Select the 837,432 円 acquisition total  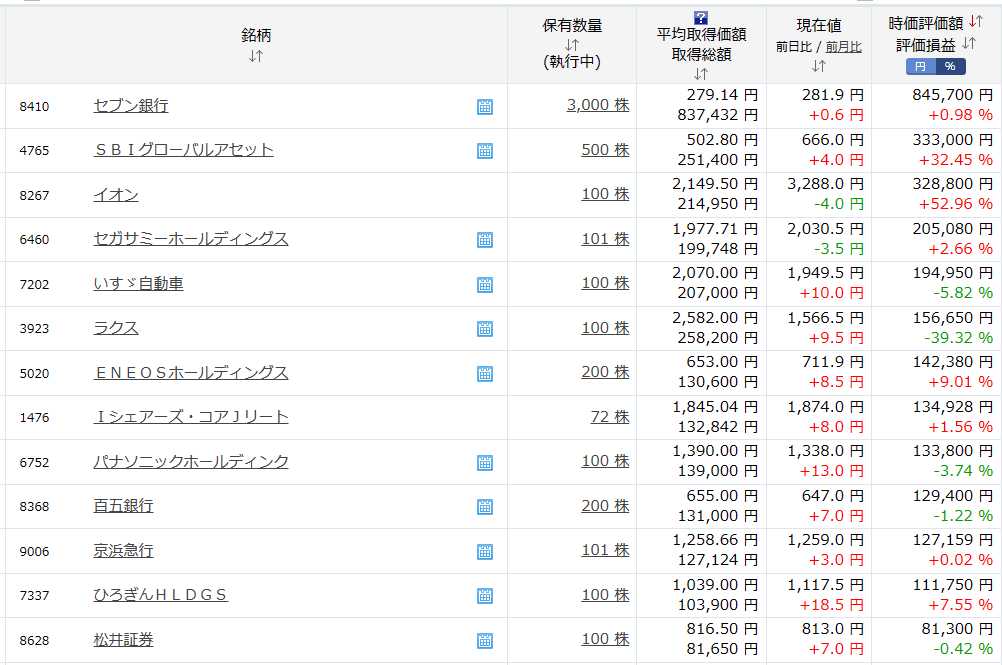(x=718, y=115)
